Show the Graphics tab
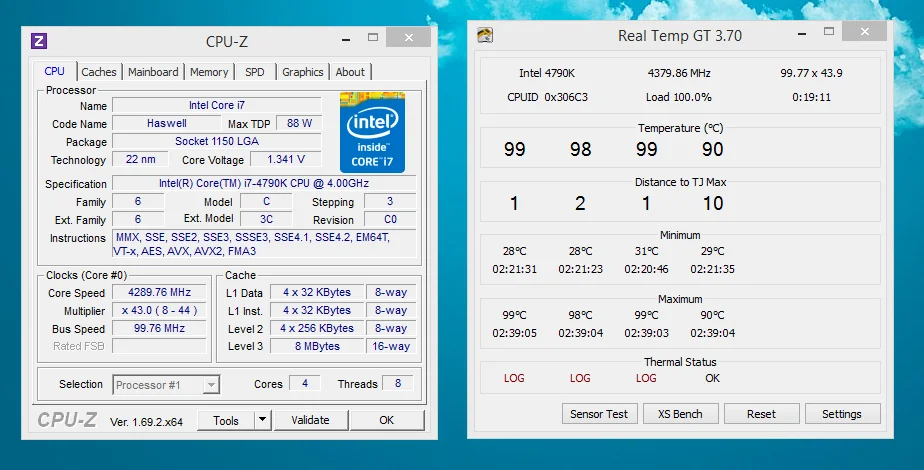 click(302, 72)
